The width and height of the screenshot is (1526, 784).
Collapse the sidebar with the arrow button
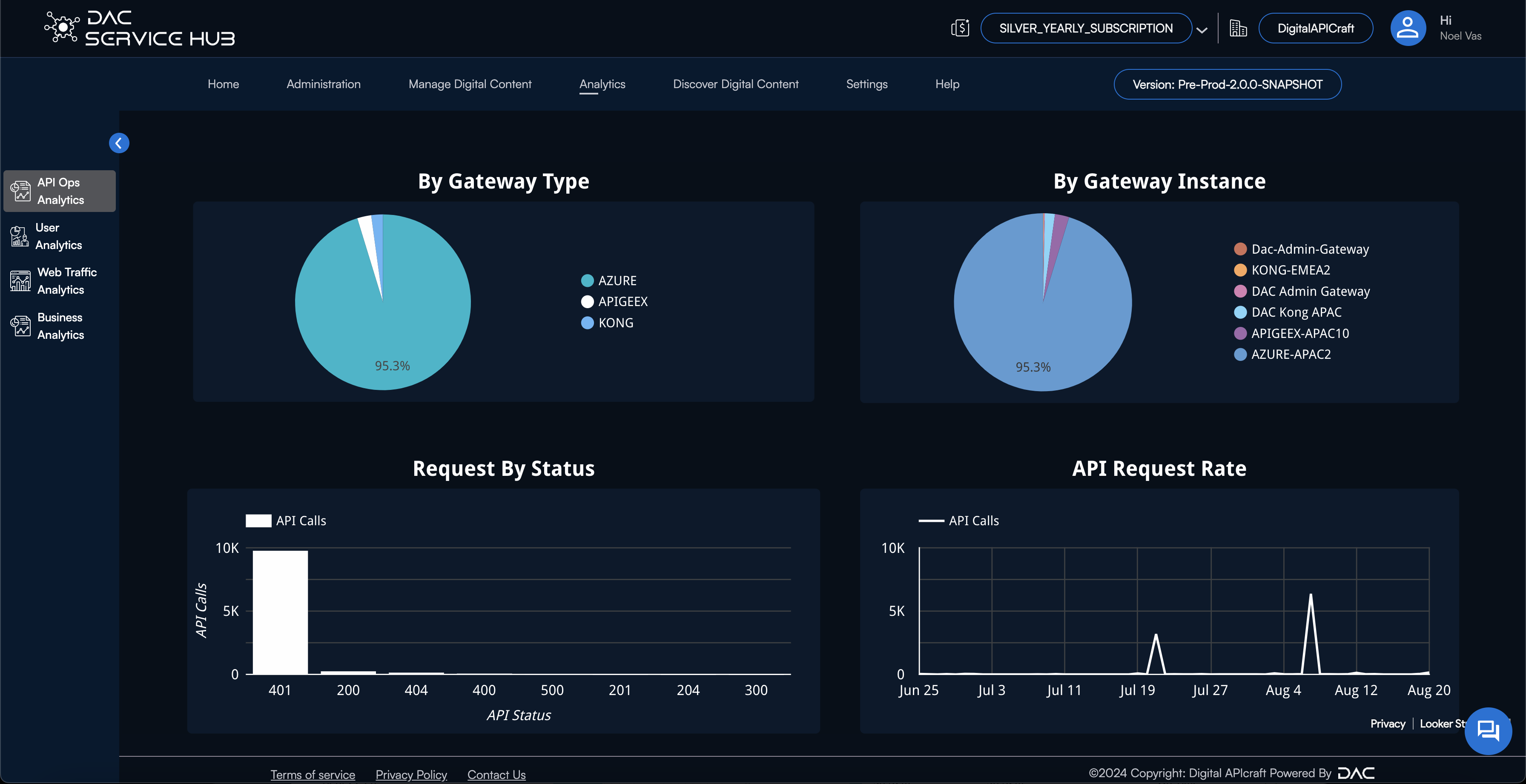pyautogui.click(x=119, y=143)
